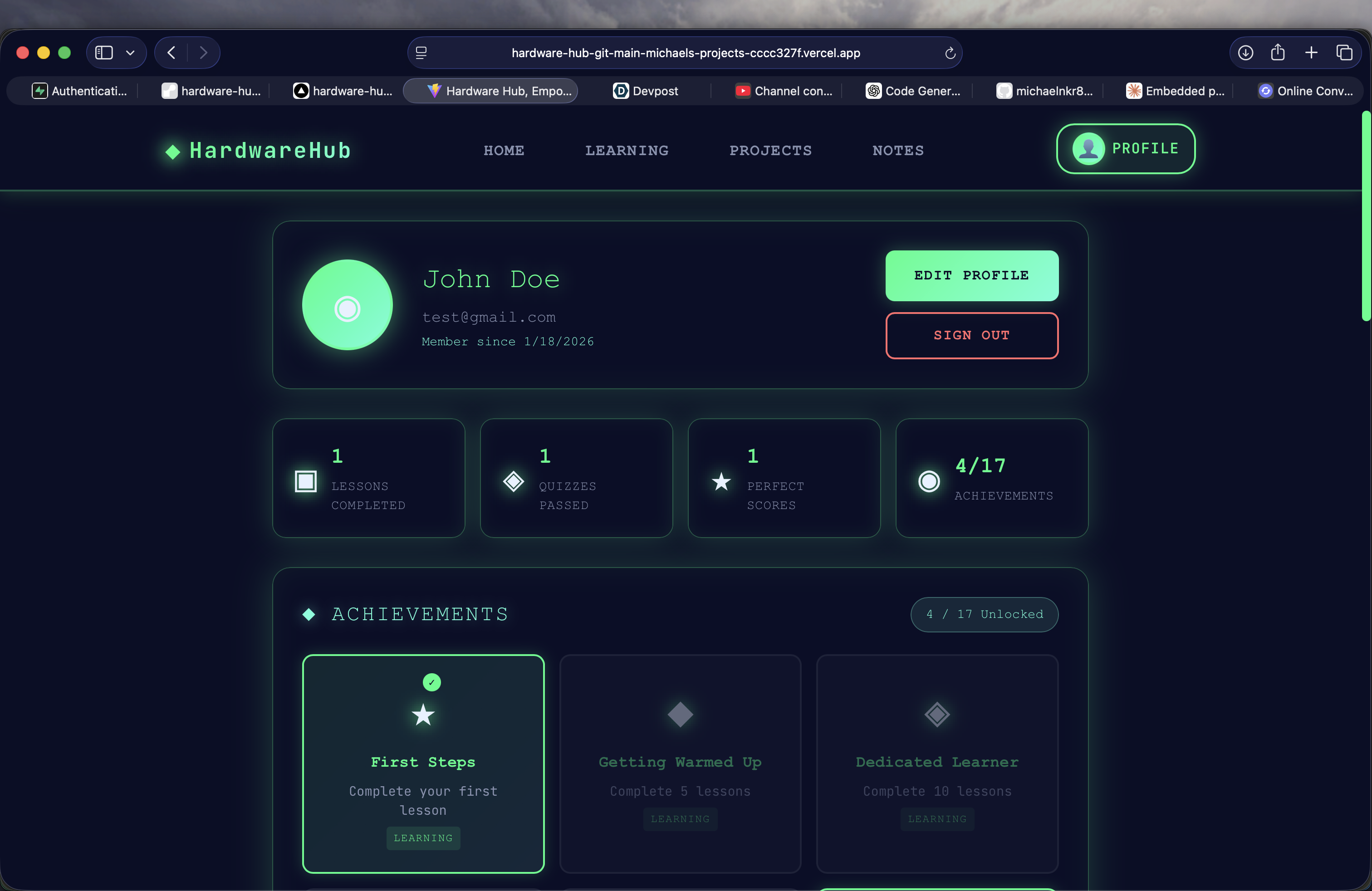Click the page reload icon
The width and height of the screenshot is (1372, 891).
950,53
